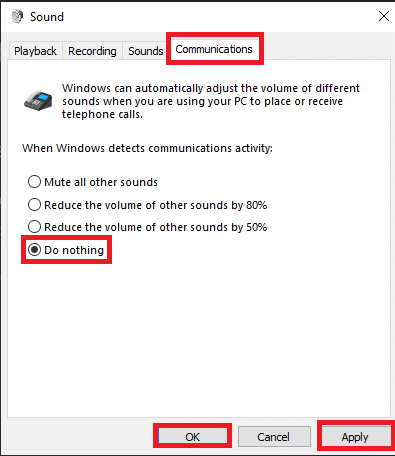This screenshot has width=395, height=456.
Task: Click the empty white area below the options
Action: 199,340
